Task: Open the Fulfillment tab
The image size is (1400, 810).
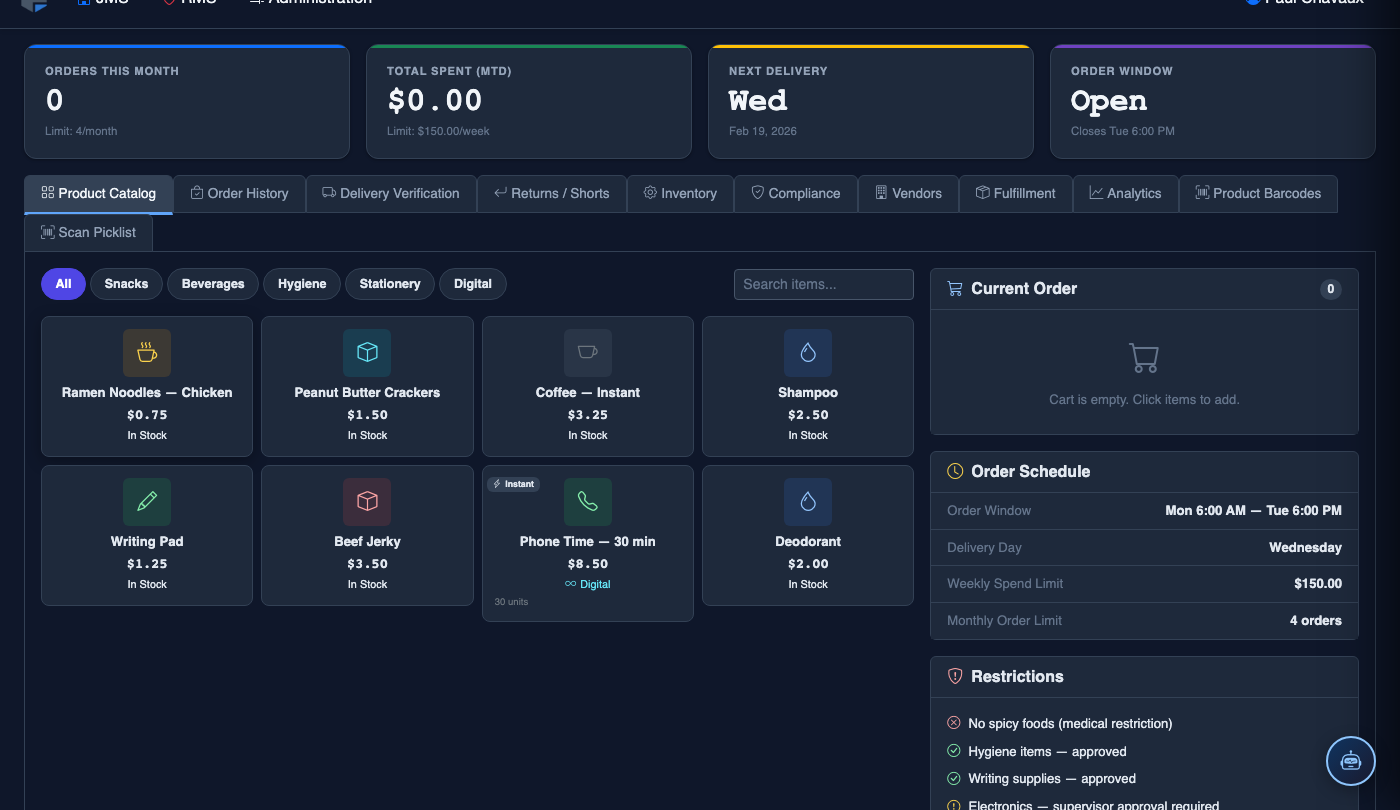Action: click(1016, 193)
